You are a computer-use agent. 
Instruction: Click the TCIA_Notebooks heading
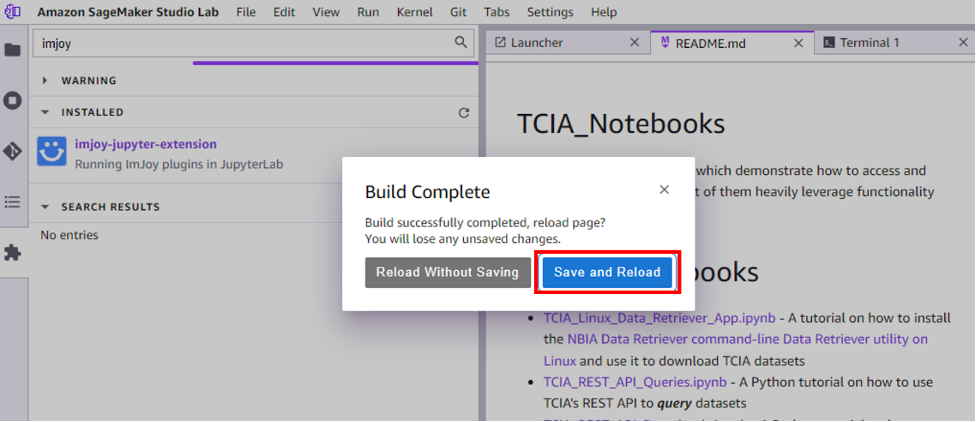621,124
